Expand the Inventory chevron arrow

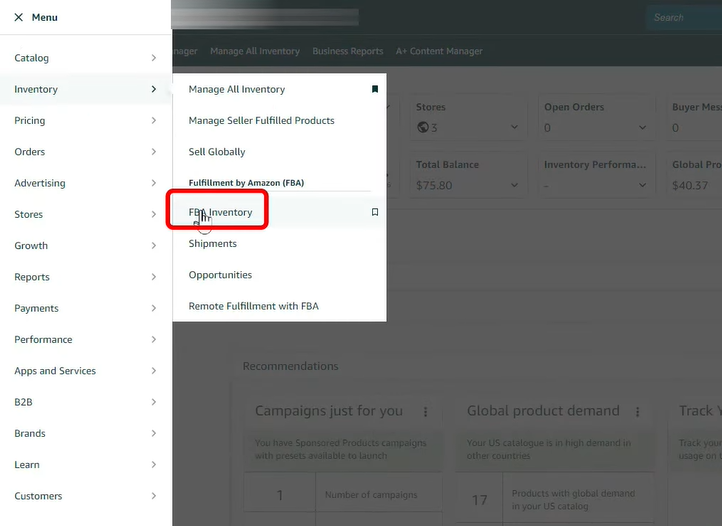pyautogui.click(x=154, y=89)
